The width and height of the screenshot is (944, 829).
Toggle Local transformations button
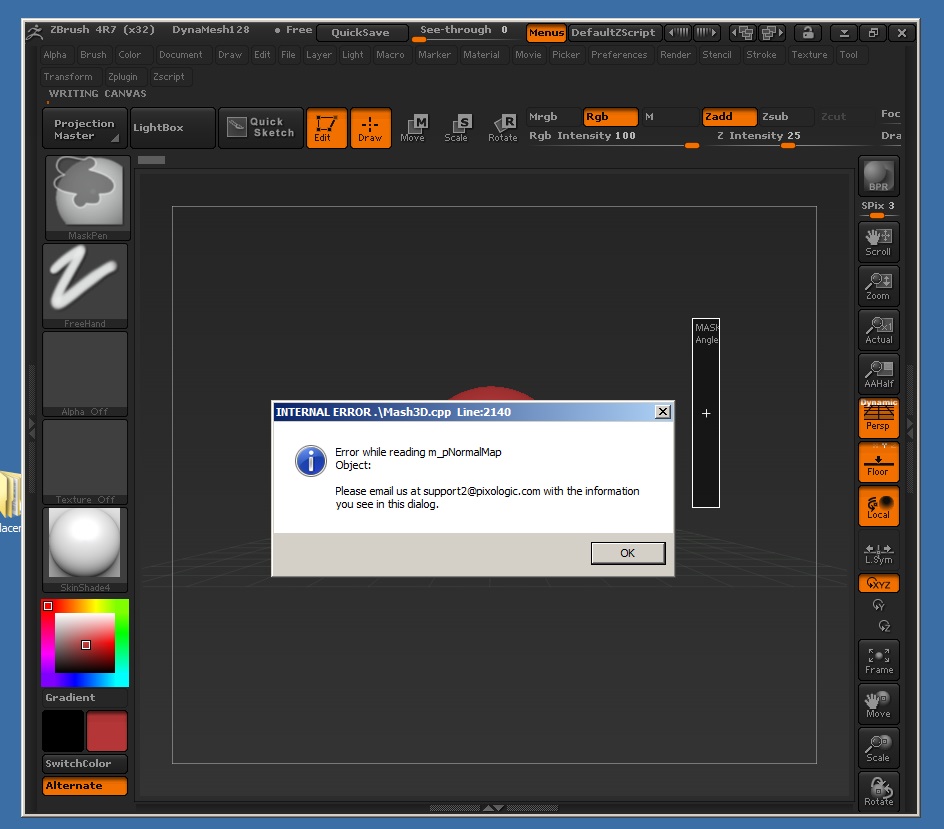pyautogui.click(x=878, y=506)
